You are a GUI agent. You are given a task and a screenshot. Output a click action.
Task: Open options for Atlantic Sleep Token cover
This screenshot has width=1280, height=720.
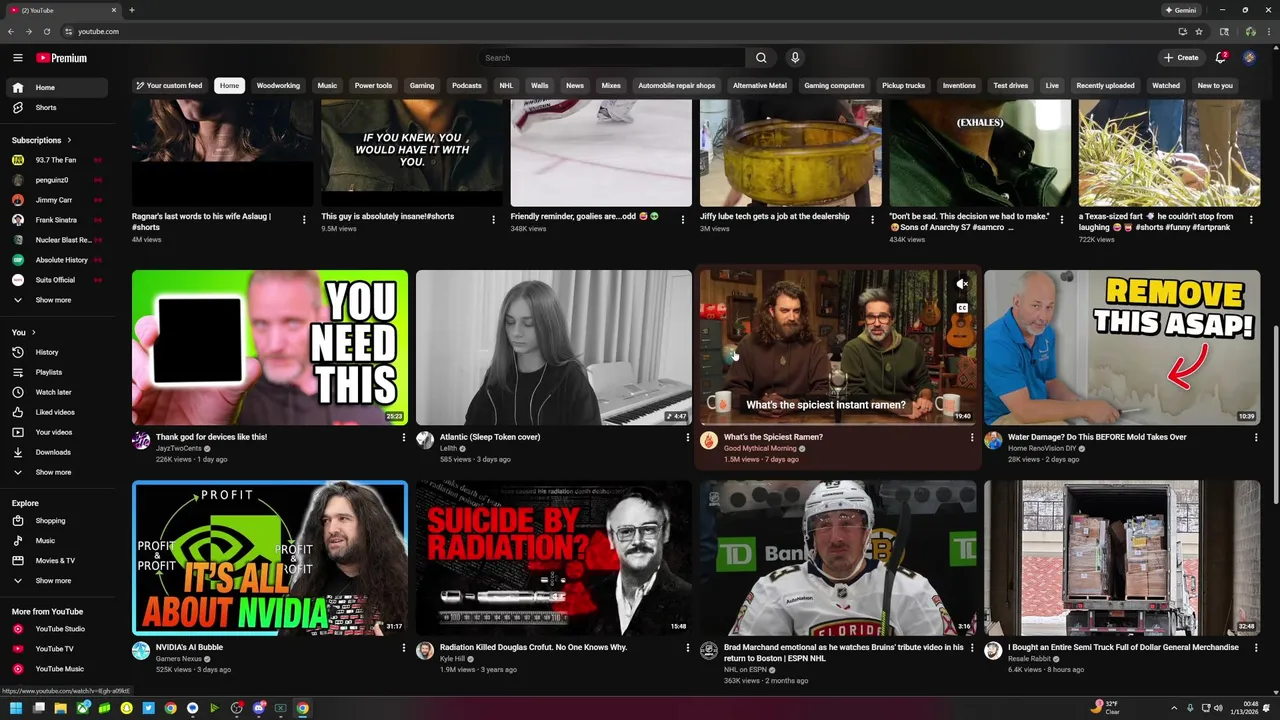click(688, 438)
